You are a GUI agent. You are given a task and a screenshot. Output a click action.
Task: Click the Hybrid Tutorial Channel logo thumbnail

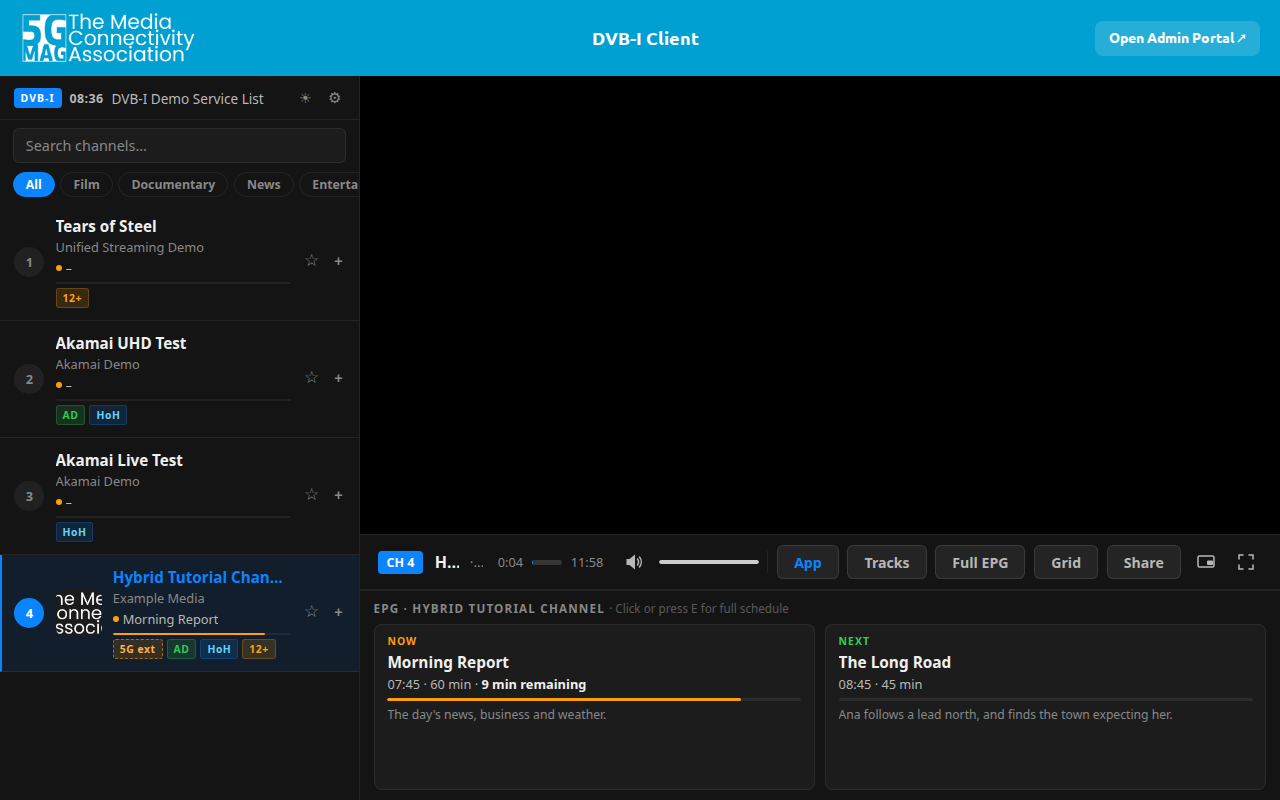79,612
